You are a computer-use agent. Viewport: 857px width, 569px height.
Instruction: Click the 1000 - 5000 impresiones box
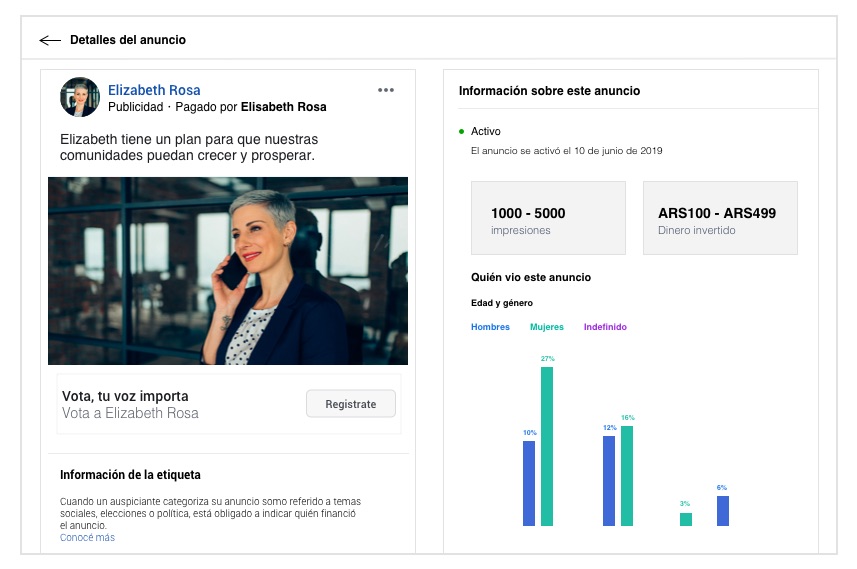[548, 218]
